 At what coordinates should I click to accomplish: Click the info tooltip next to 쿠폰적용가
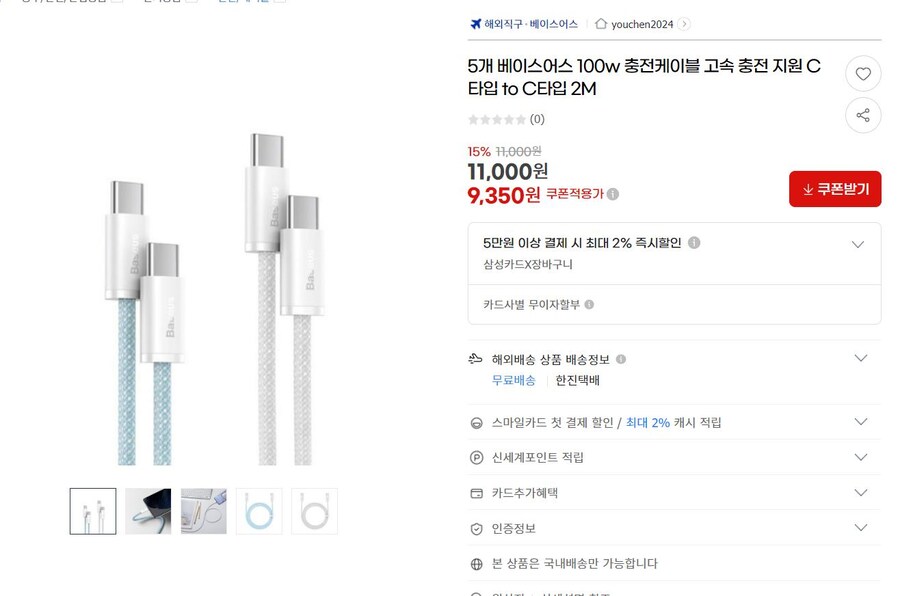[x=612, y=195]
